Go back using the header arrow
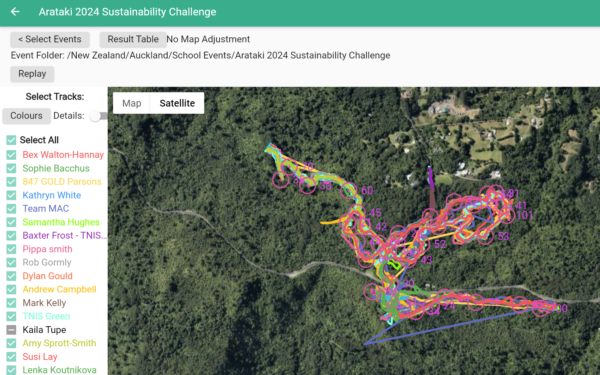 click(15, 12)
